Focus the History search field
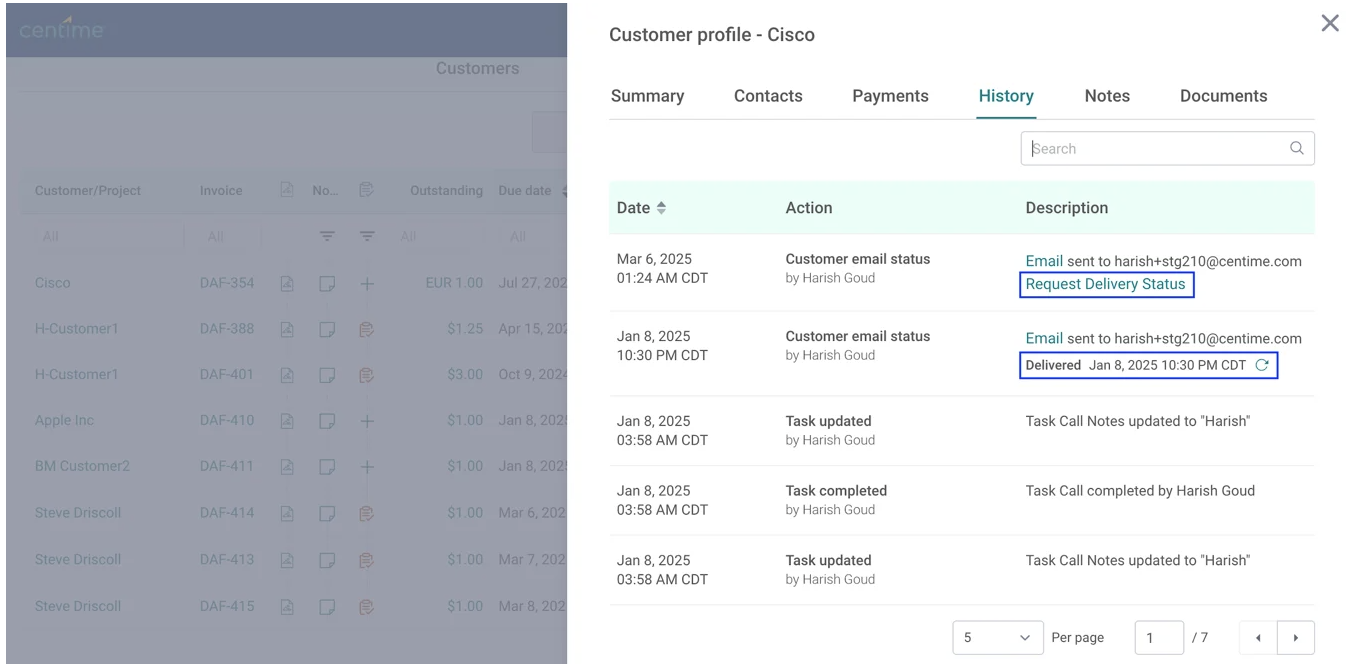Image resolution: width=1356 pixels, height=668 pixels. tap(1167, 148)
